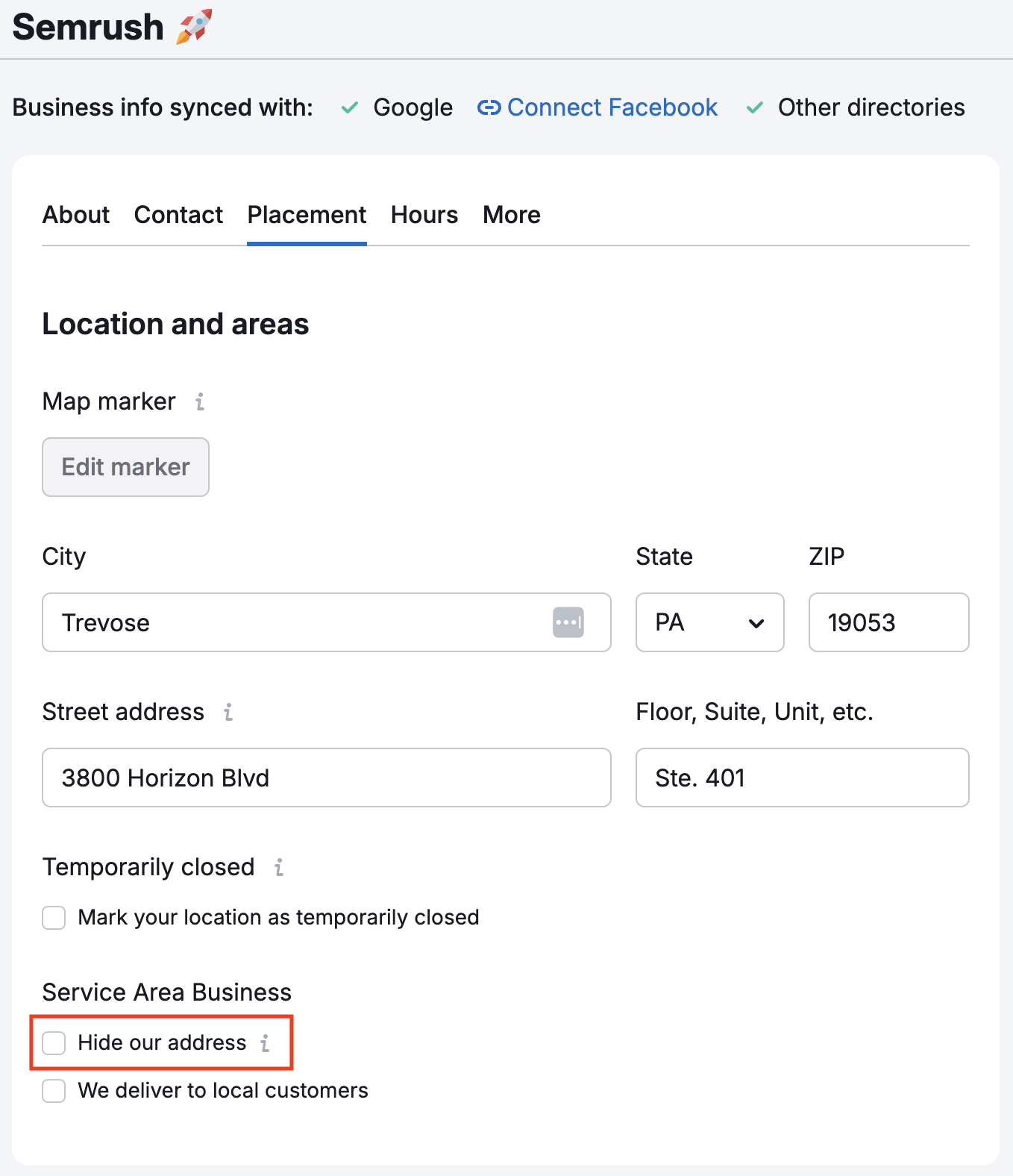
Task: Click the checkmark beside Other directories
Action: click(754, 108)
